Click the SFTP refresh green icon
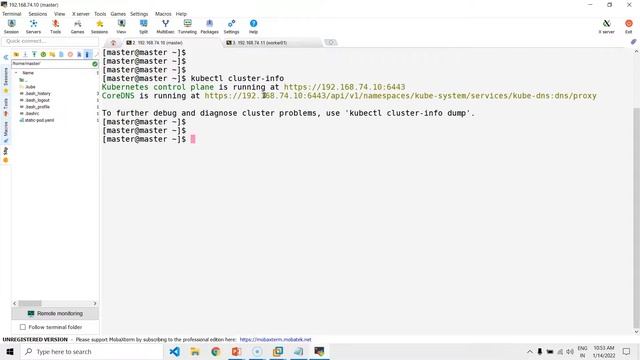 click(43, 54)
